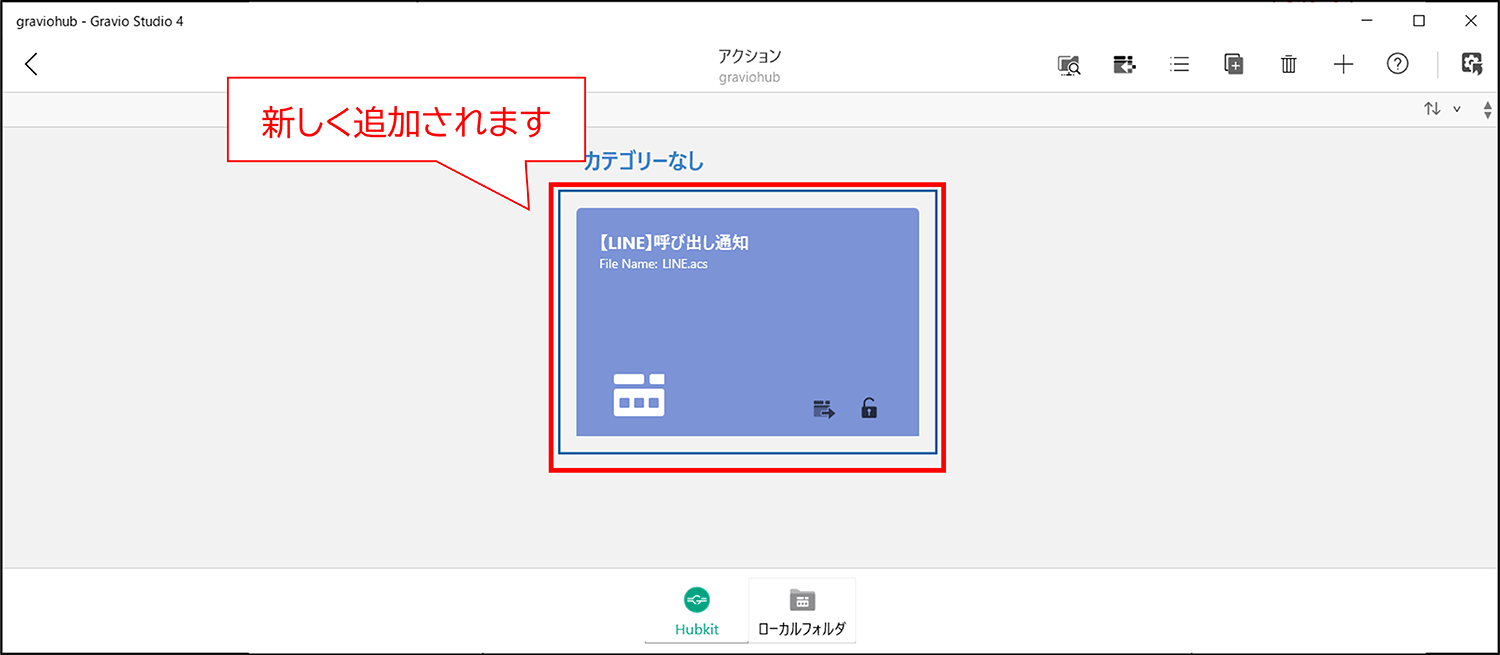The width and height of the screenshot is (1500, 655).
Task: Open help with the question mark icon
Action: (1397, 64)
